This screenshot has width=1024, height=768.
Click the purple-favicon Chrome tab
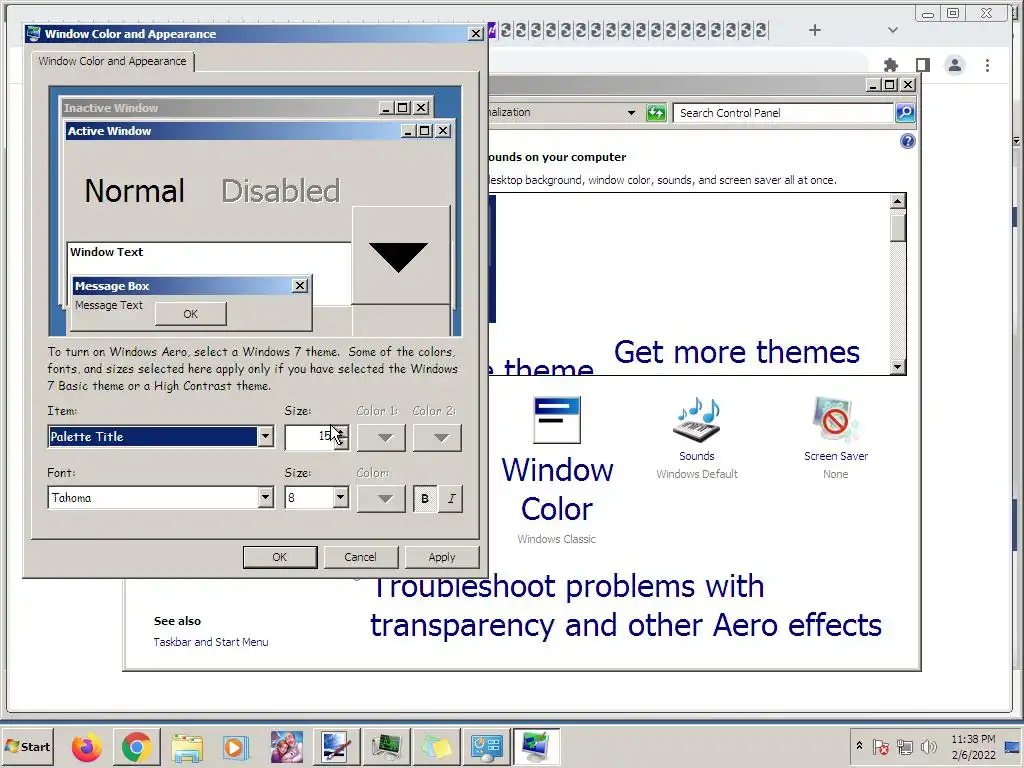(492, 30)
